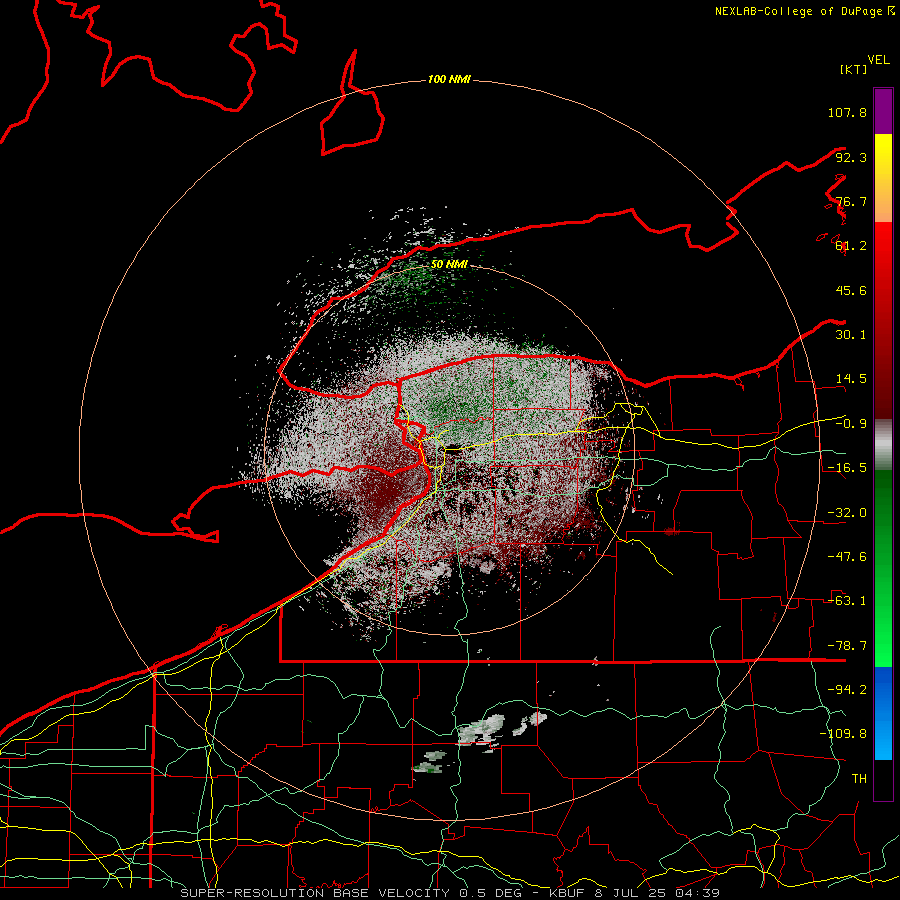This screenshot has height=900, width=900.
Task: Select the -16.5 scale value
Action: pos(847,468)
